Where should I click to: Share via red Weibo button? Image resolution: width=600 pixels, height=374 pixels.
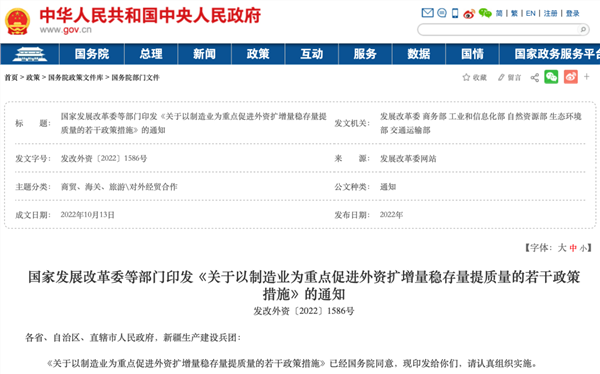(x=571, y=77)
